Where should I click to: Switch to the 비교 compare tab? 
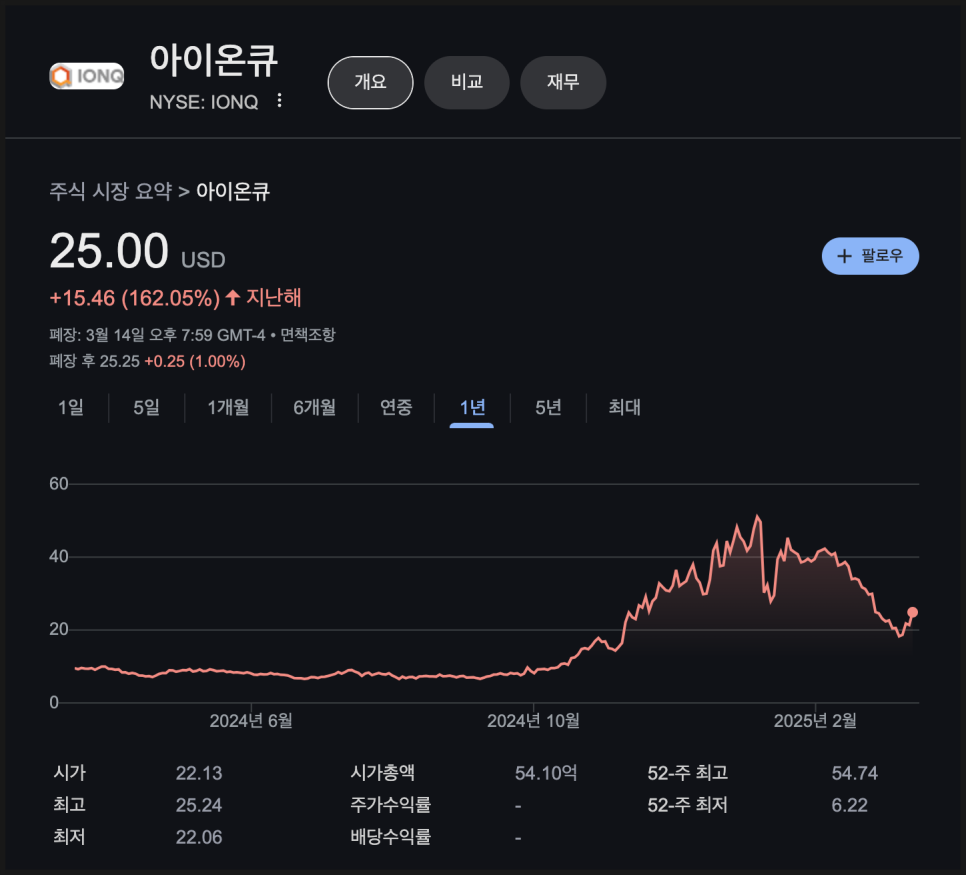pyautogui.click(x=466, y=82)
